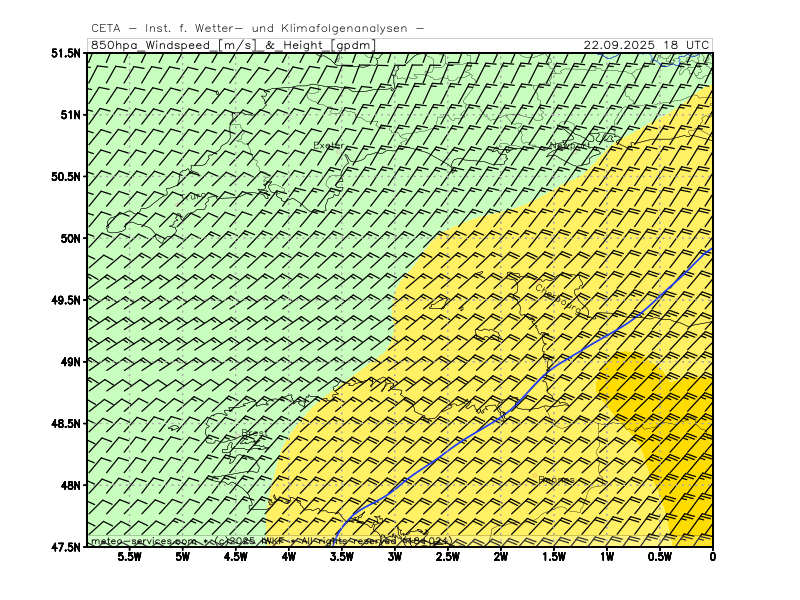
Task: Click the 850hpa_Windspeed title label
Action: [233, 45]
